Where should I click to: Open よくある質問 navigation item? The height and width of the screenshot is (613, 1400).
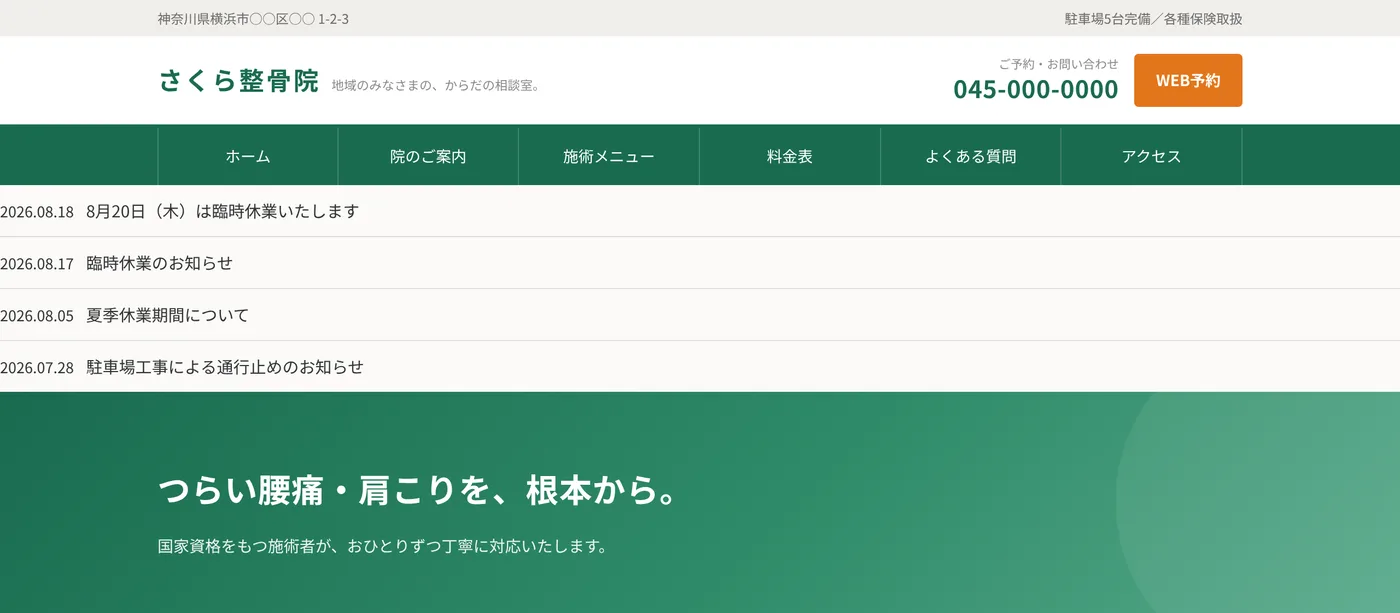[x=970, y=156]
